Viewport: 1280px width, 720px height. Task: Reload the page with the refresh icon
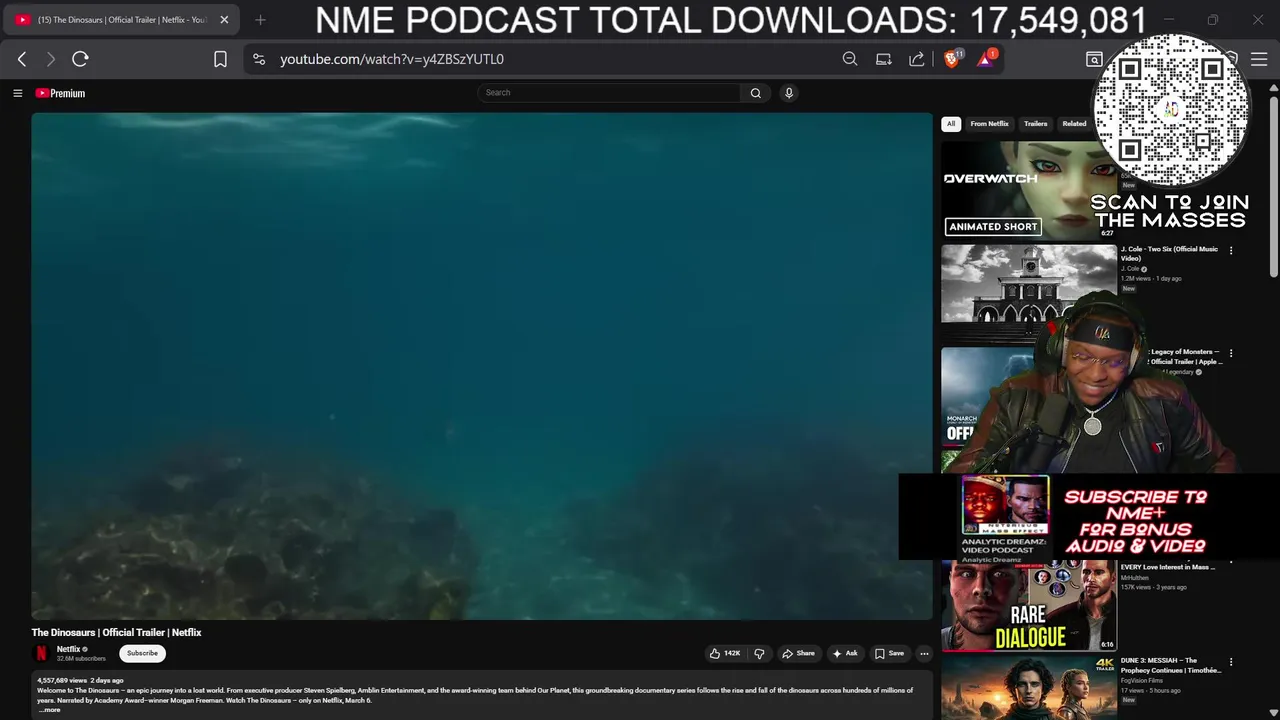[80, 59]
